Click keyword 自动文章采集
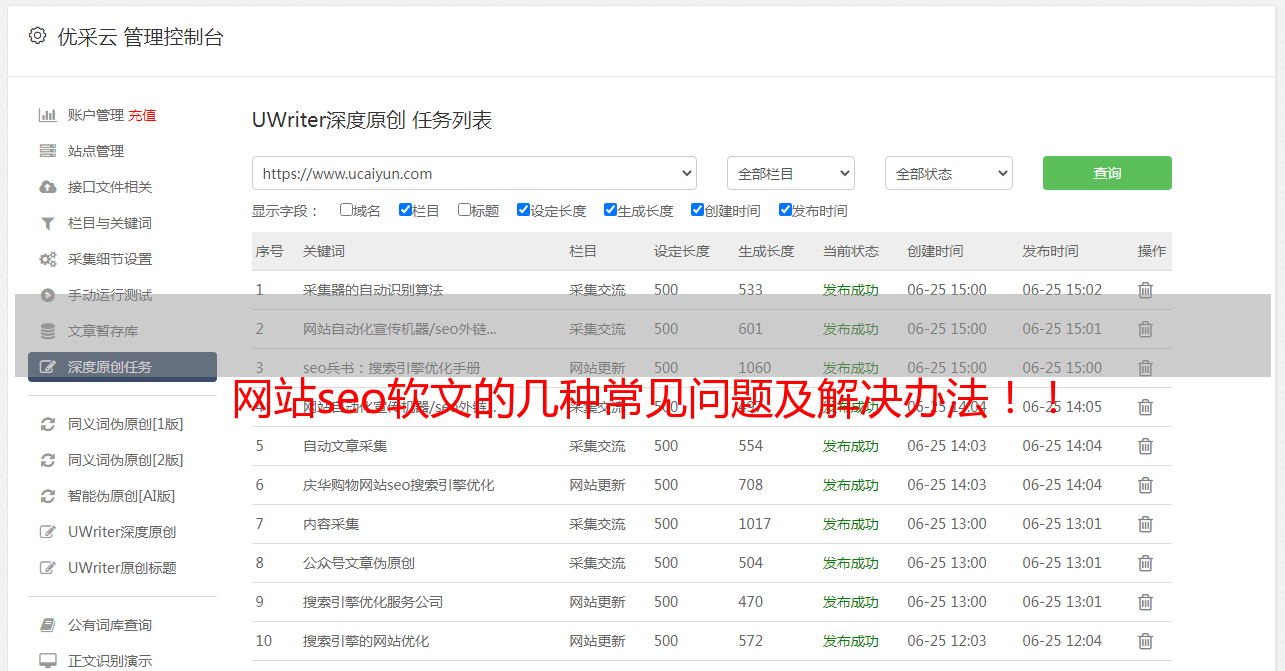Viewport: 1285px width, 671px height. pyautogui.click(x=345, y=446)
